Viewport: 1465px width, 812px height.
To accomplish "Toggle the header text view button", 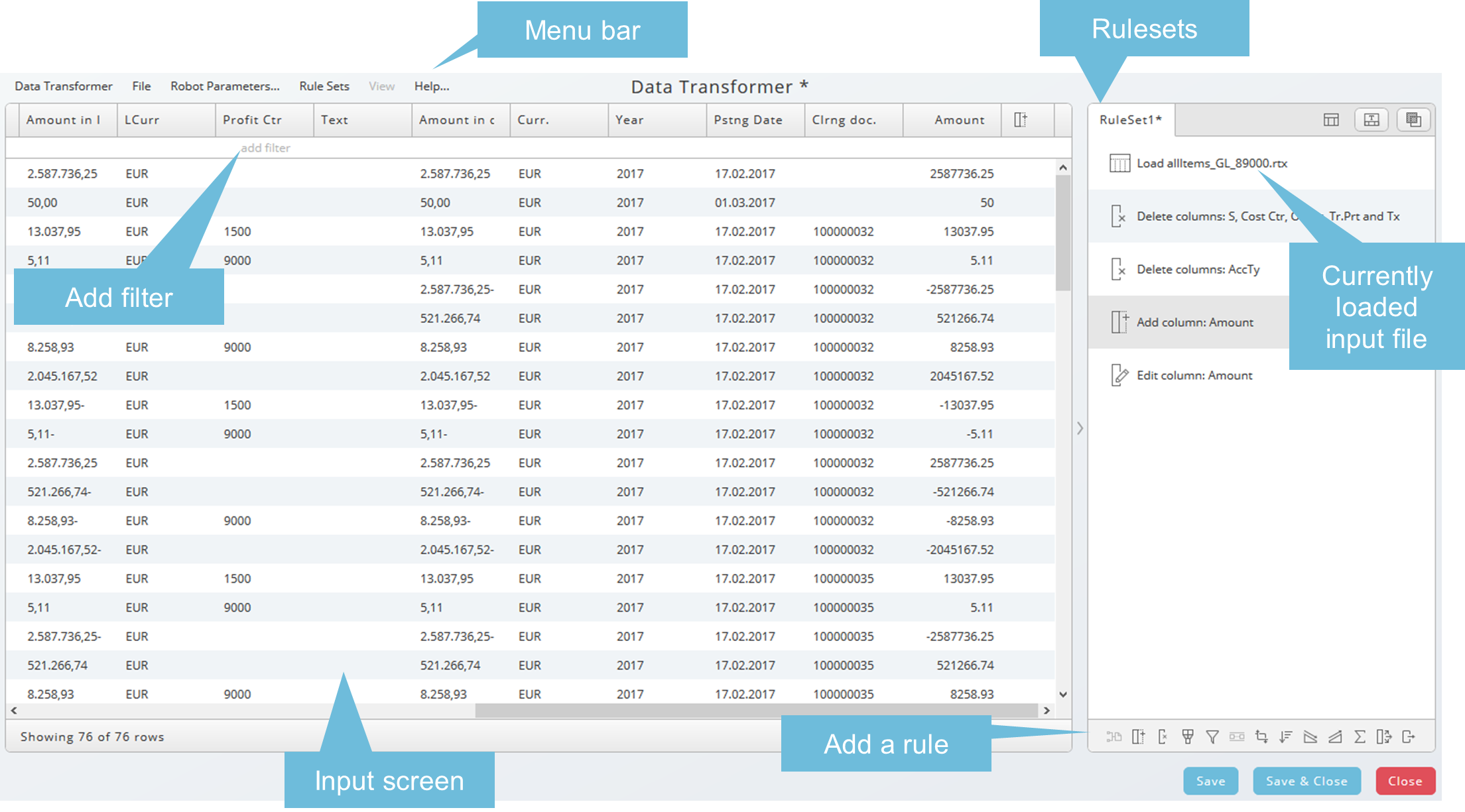I will click(1371, 120).
